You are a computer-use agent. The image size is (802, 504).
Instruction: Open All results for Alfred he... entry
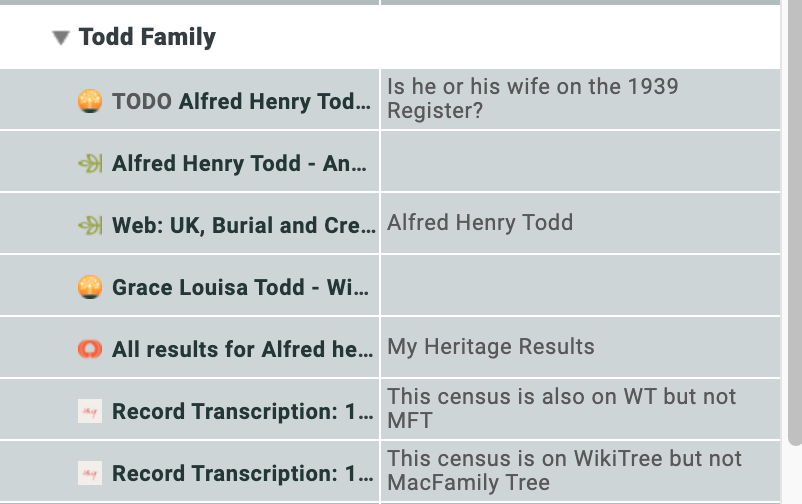click(241, 349)
